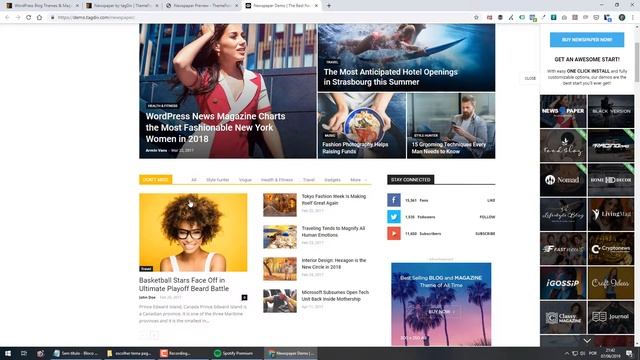The image size is (640, 360).
Task: Open Task View on the taskbar
Action: coord(24,353)
